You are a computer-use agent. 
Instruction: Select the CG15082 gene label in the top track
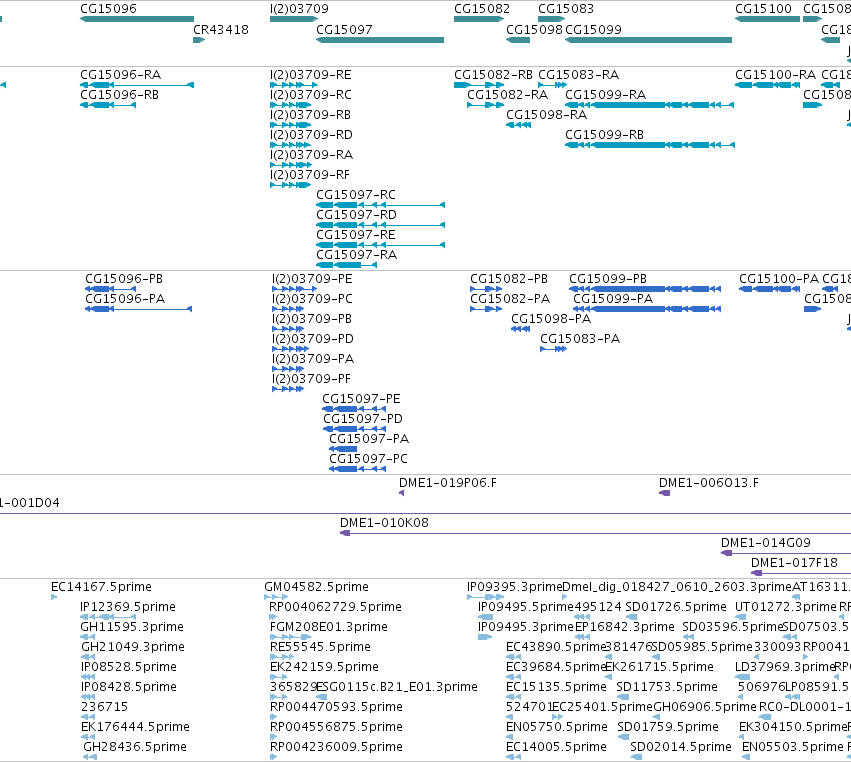pyautogui.click(x=482, y=9)
